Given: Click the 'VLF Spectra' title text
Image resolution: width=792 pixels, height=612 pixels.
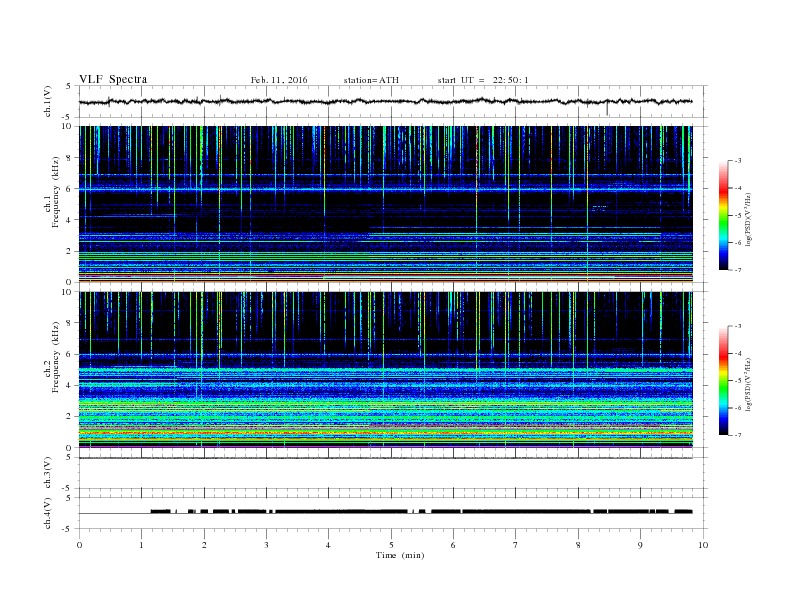Looking at the screenshot, I should [113, 79].
